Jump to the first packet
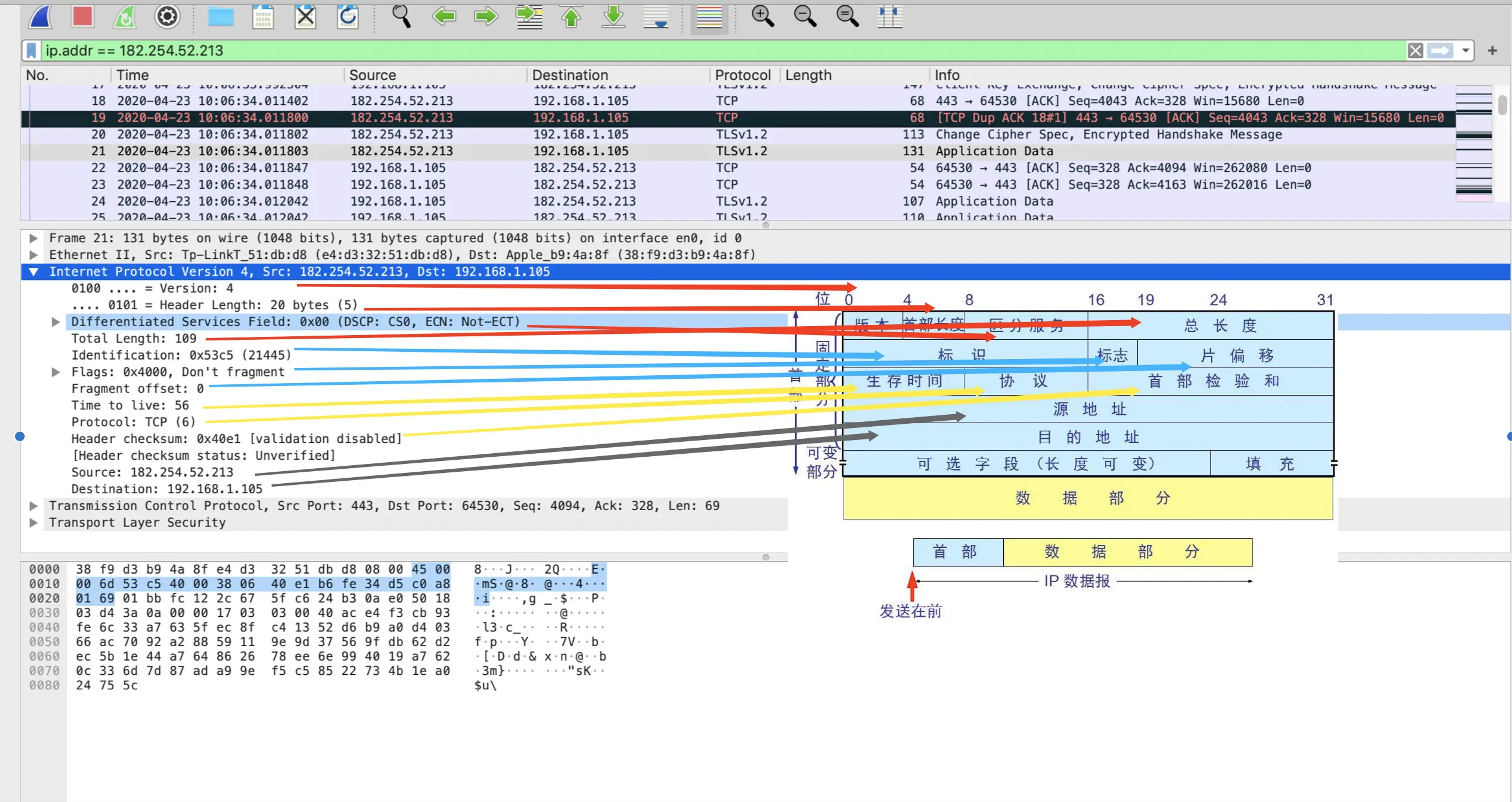Image resolution: width=1512 pixels, height=802 pixels. click(571, 17)
